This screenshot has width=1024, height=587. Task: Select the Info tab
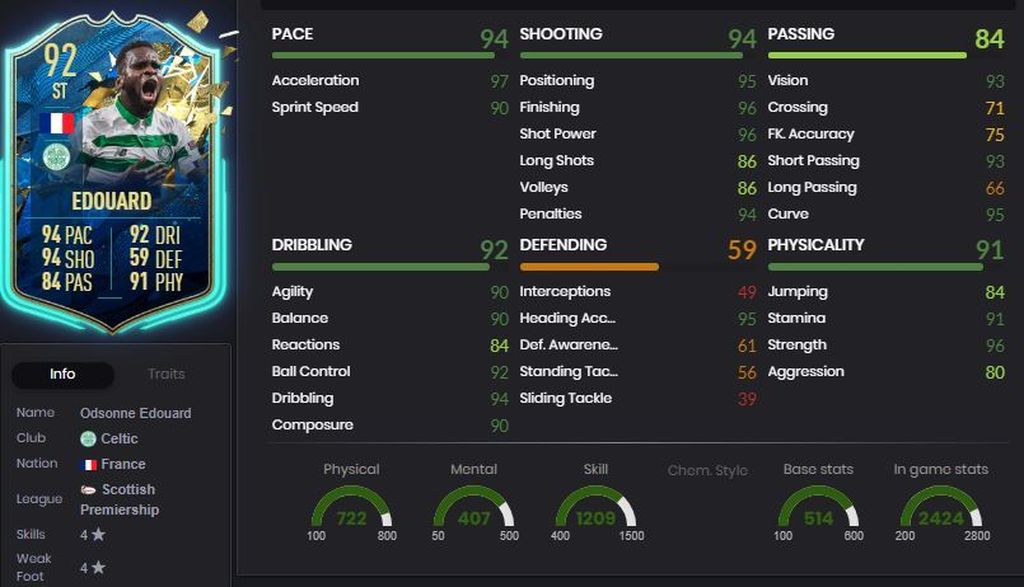pos(63,374)
